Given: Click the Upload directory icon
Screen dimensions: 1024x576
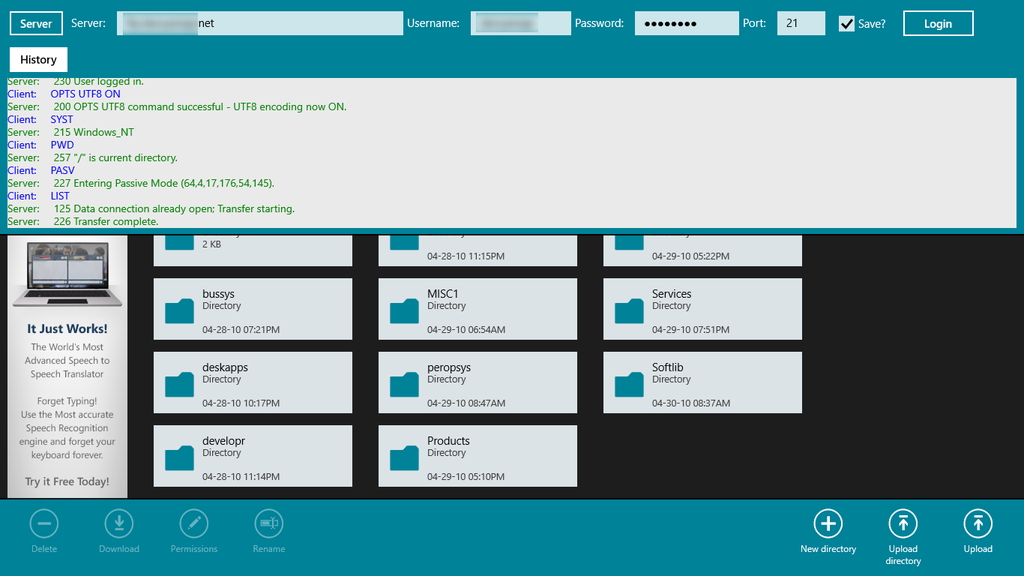Looking at the screenshot, I should [x=903, y=523].
